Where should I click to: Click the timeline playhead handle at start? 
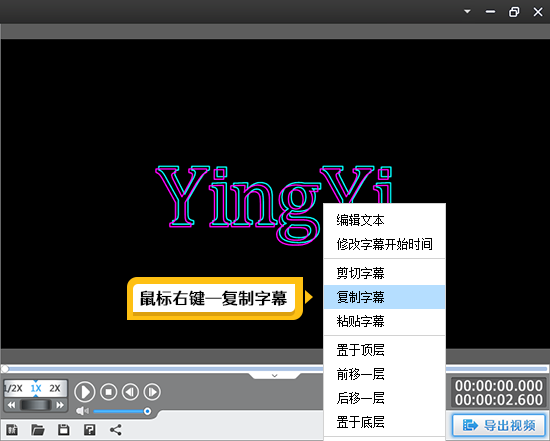coord(5,369)
